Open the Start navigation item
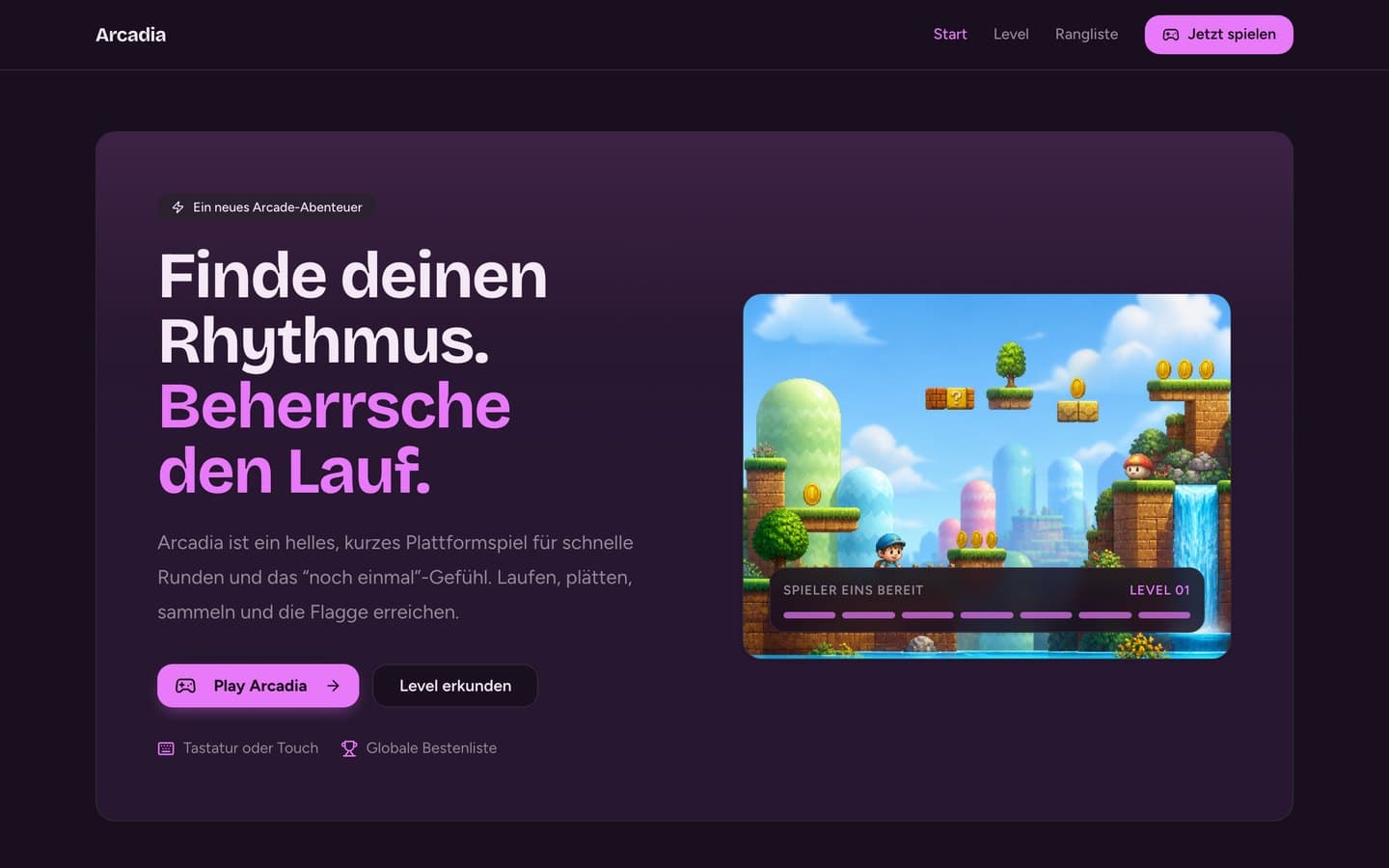The height and width of the screenshot is (868, 1389). pos(950,35)
